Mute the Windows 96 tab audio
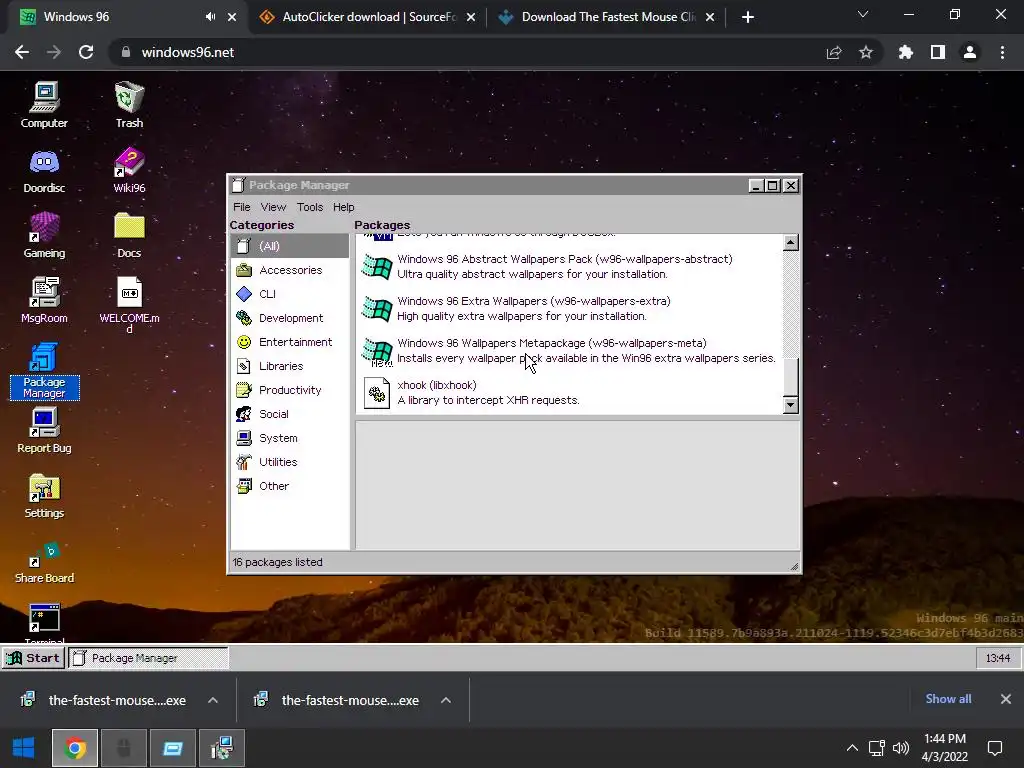The height and width of the screenshot is (768, 1024). 210,17
